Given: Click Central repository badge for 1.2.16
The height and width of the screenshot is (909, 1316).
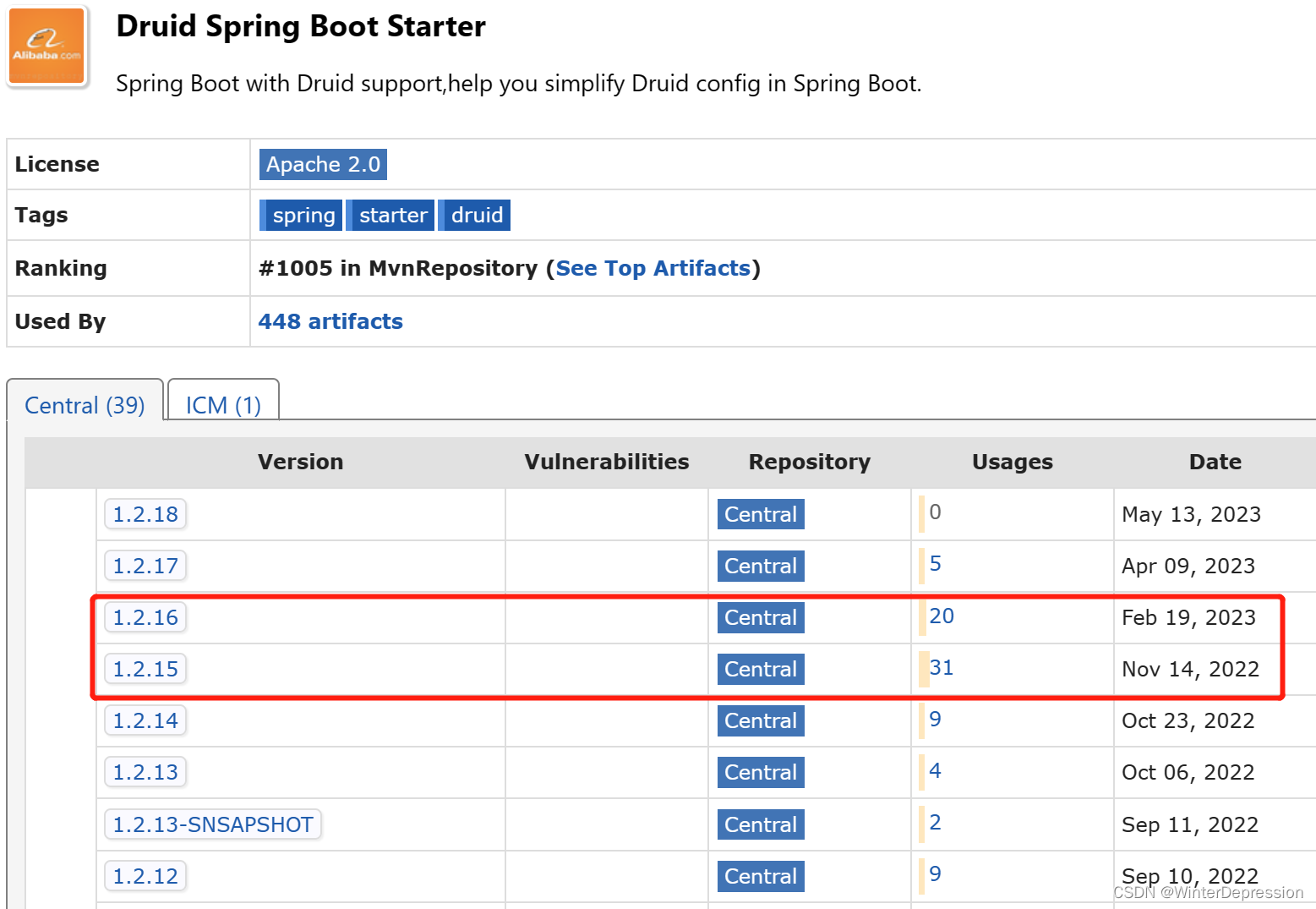Looking at the screenshot, I should [x=761, y=617].
